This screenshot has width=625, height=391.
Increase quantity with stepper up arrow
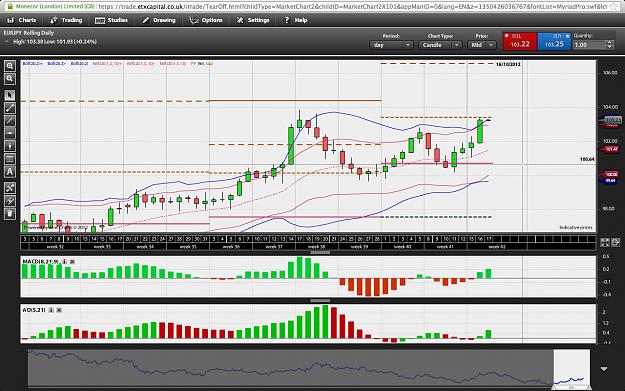coord(609,43)
